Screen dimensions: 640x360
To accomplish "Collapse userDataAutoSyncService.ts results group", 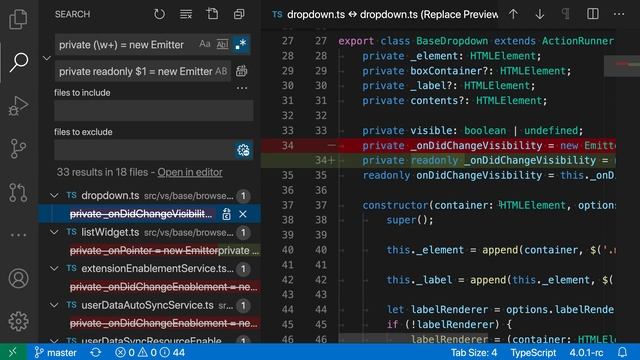I will pos(54,305).
